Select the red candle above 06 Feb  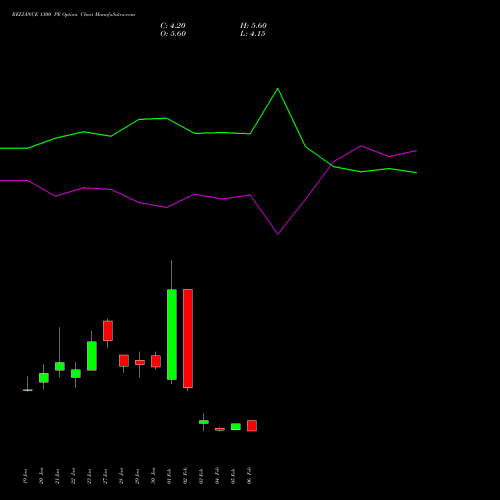tap(252, 426)
